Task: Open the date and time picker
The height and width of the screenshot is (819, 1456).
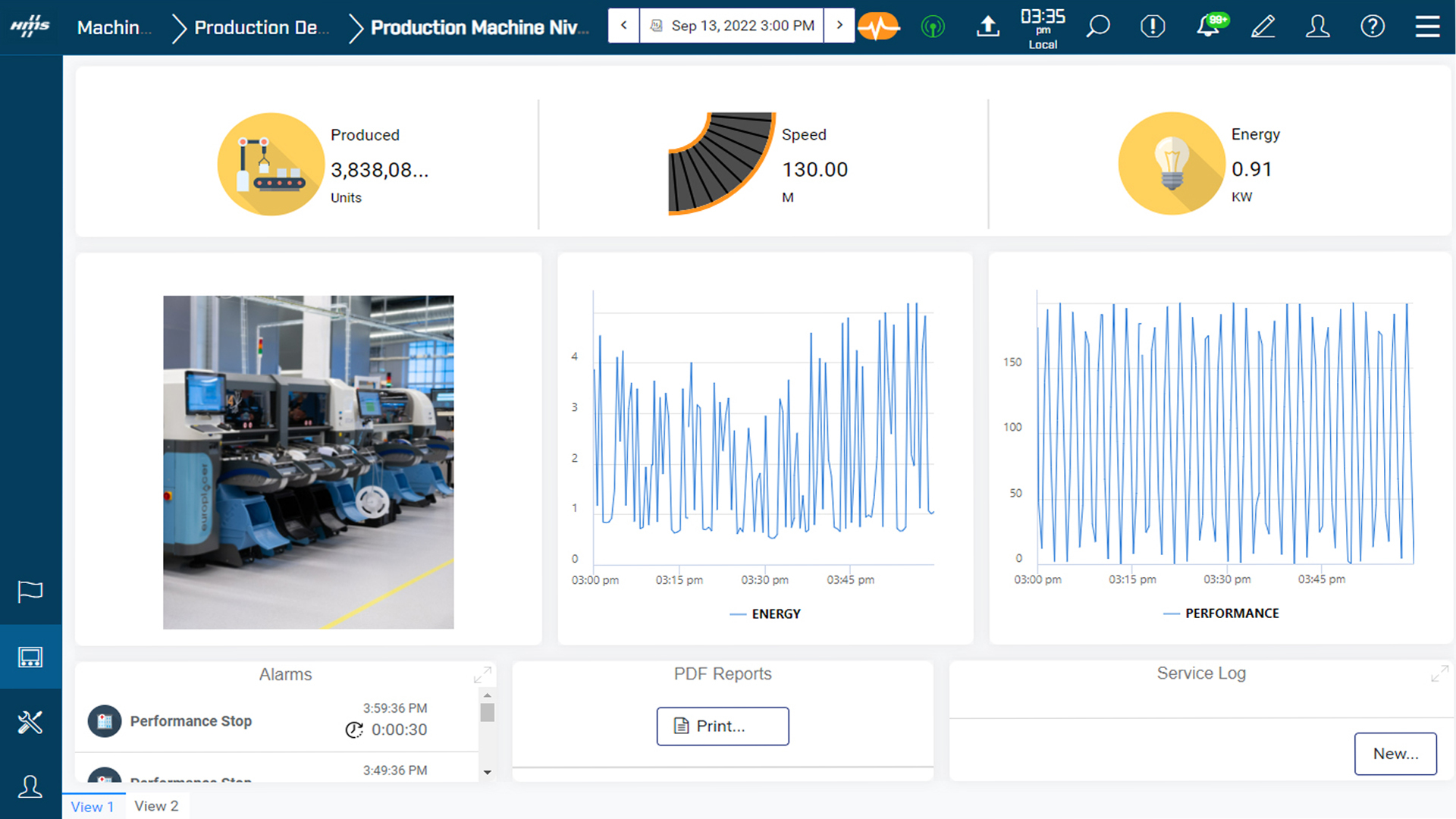Action: coord(730,25)
